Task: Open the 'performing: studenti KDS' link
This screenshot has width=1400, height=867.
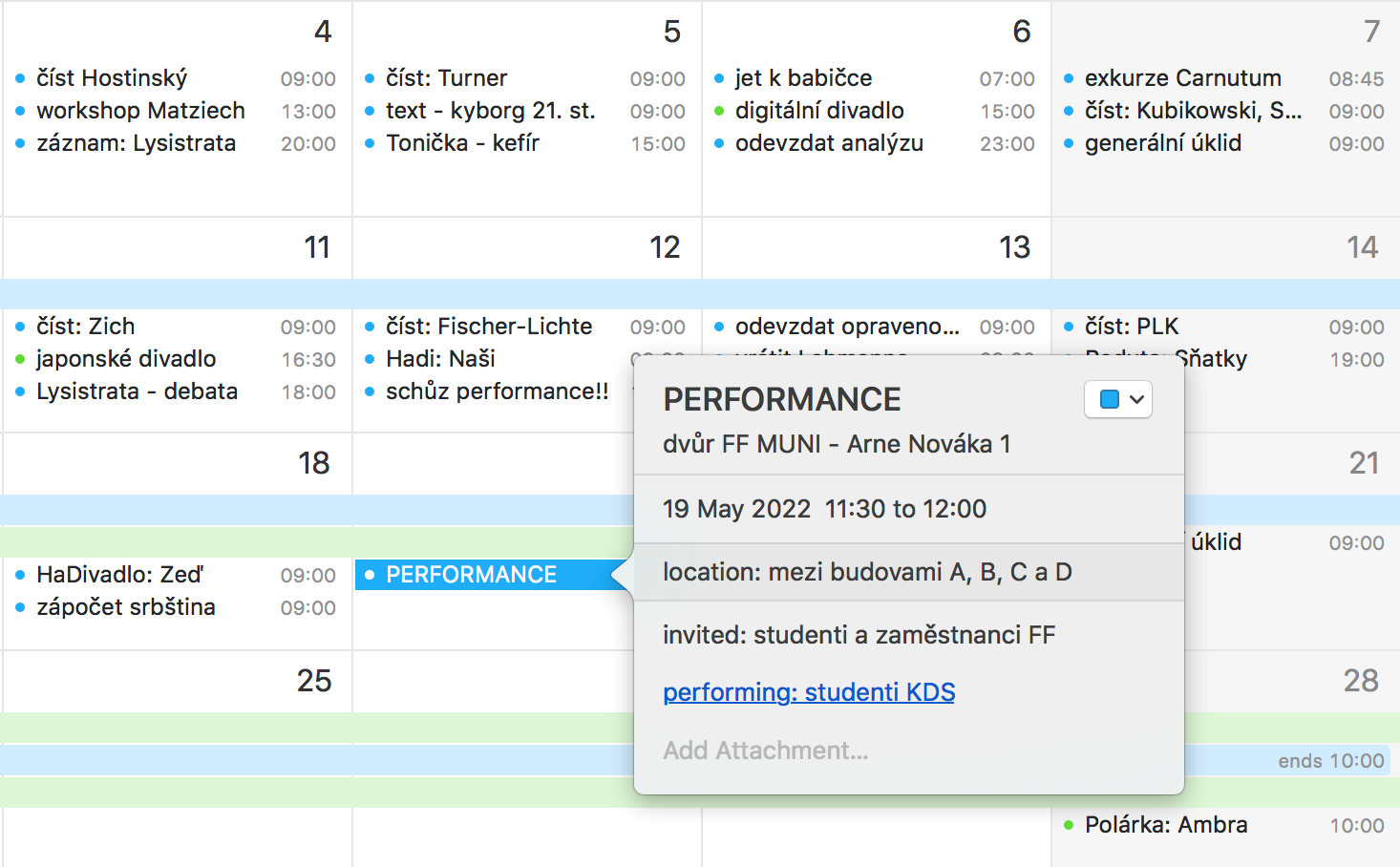Action: coord(809,692)
